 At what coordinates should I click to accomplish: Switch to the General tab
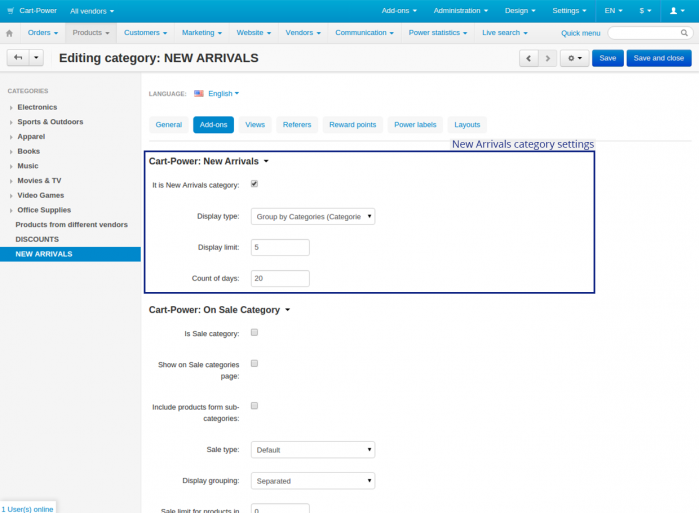click(x=169, y=125)
